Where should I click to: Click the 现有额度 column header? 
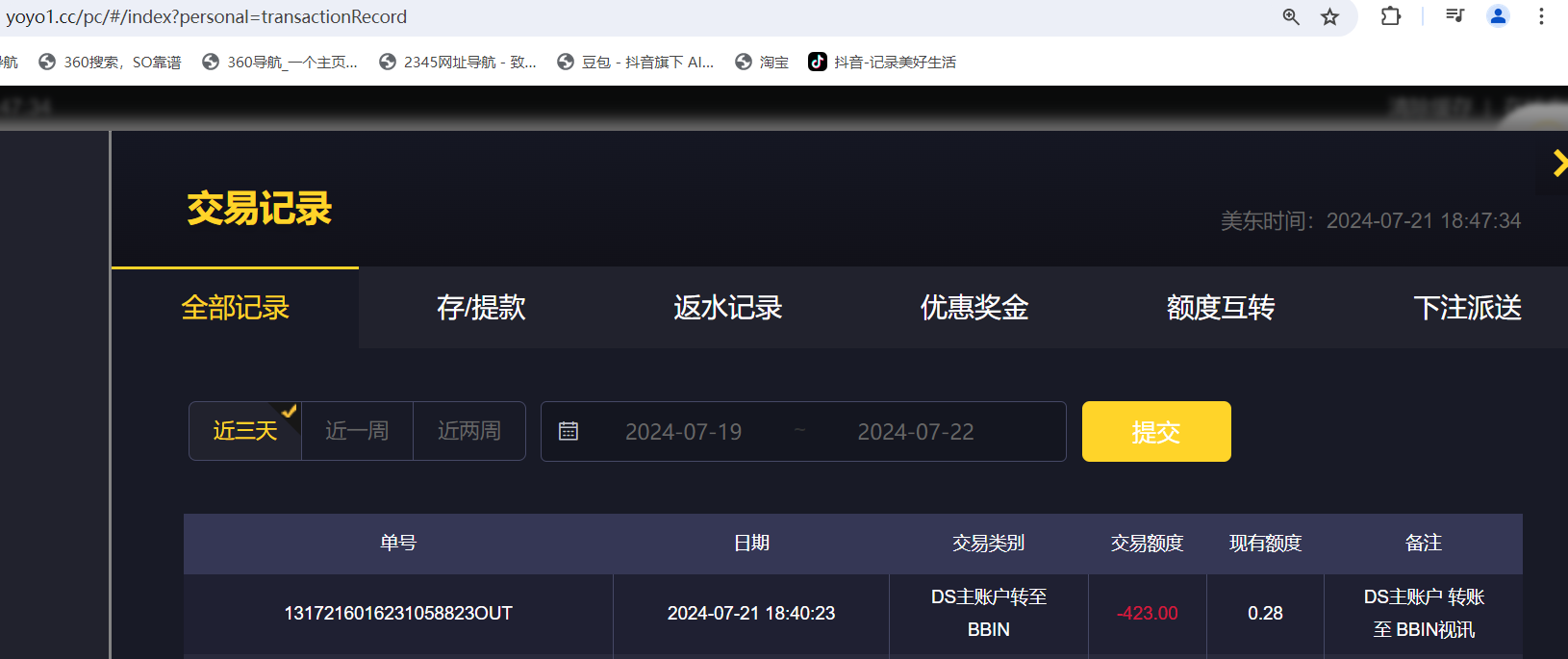click(x=1266, y=544)
